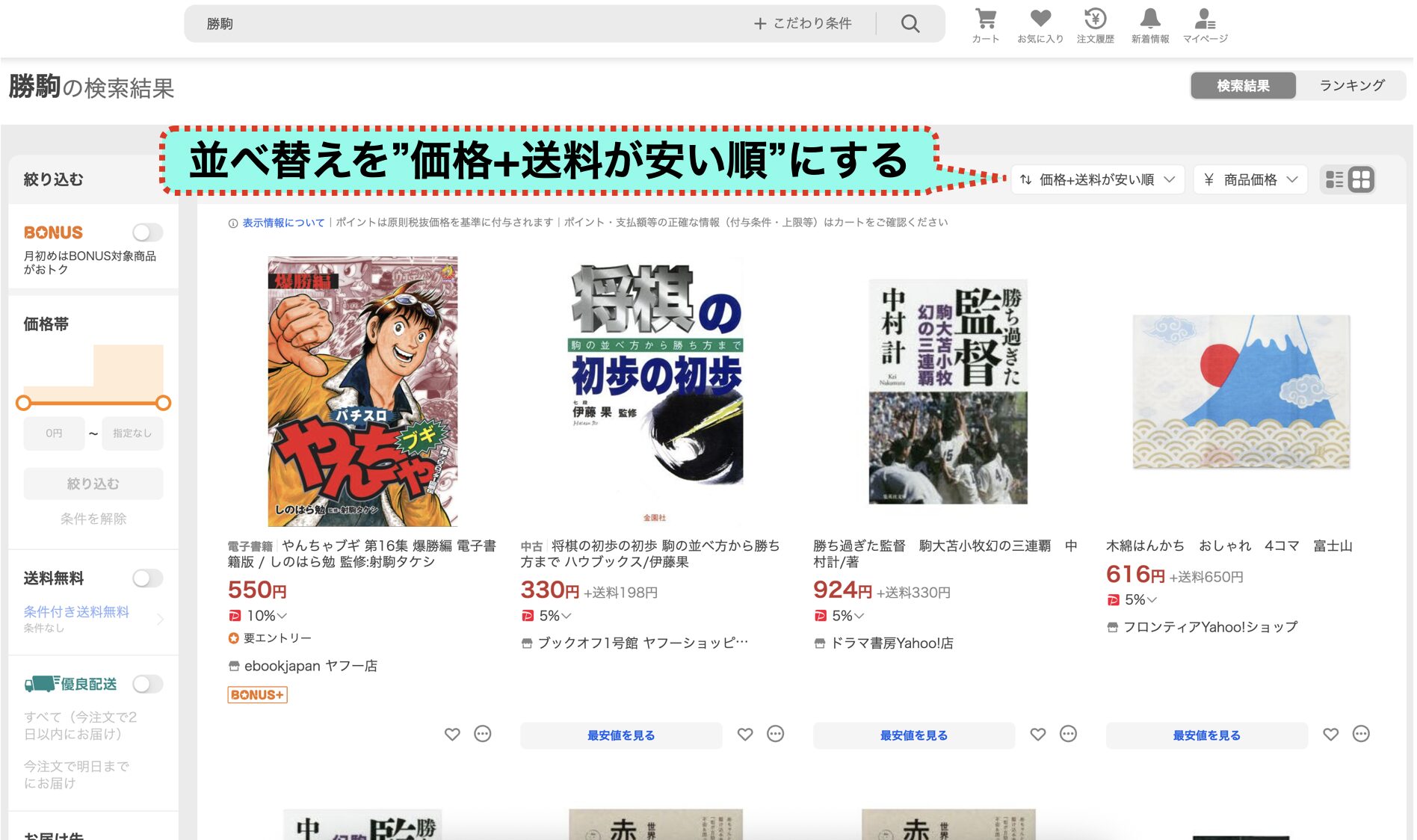Open ドラマ書房Yahoo!店 store link
The height and width of the screenshot is (840, 1417).
[x=892, y=643]
